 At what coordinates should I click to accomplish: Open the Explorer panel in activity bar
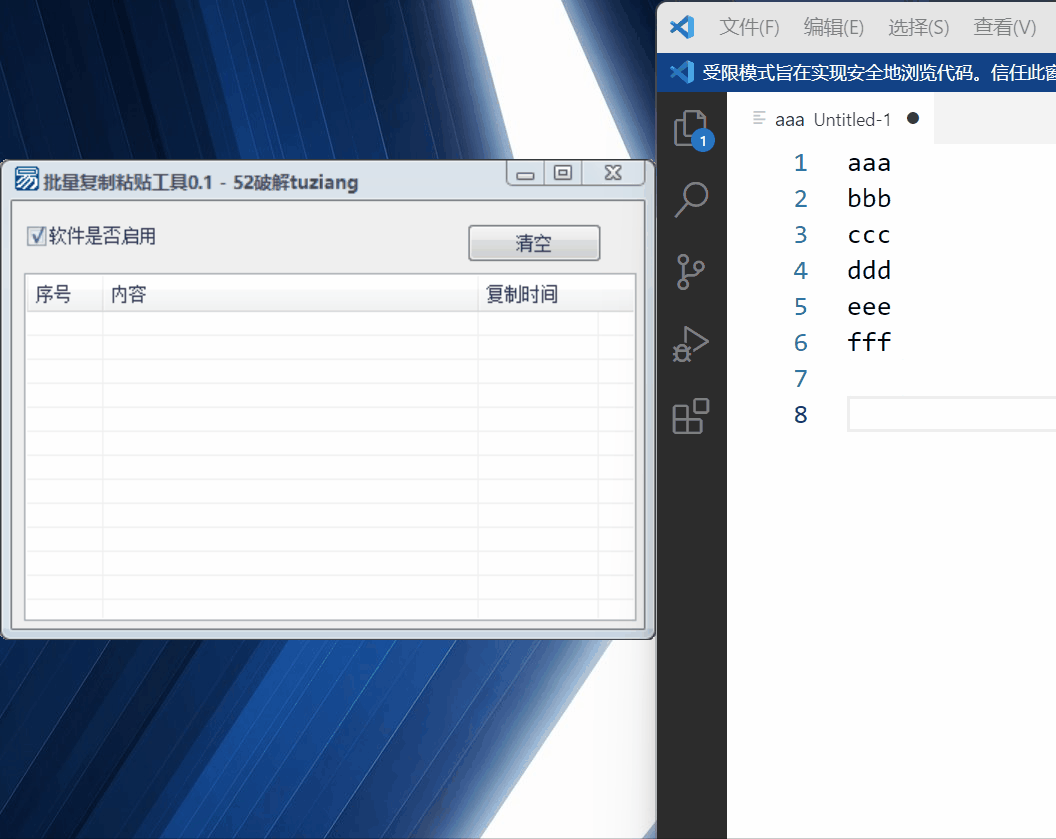690,127
